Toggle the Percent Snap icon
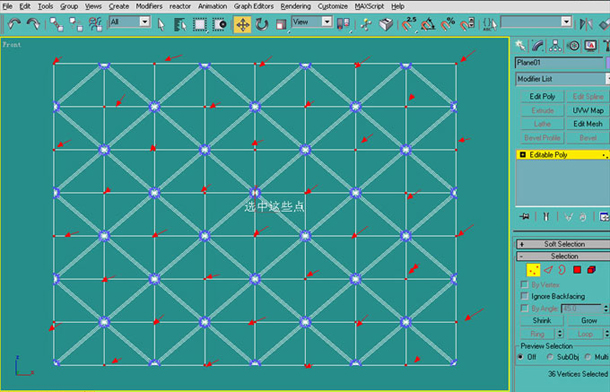610x392 pixels. (x=448, y=24)
